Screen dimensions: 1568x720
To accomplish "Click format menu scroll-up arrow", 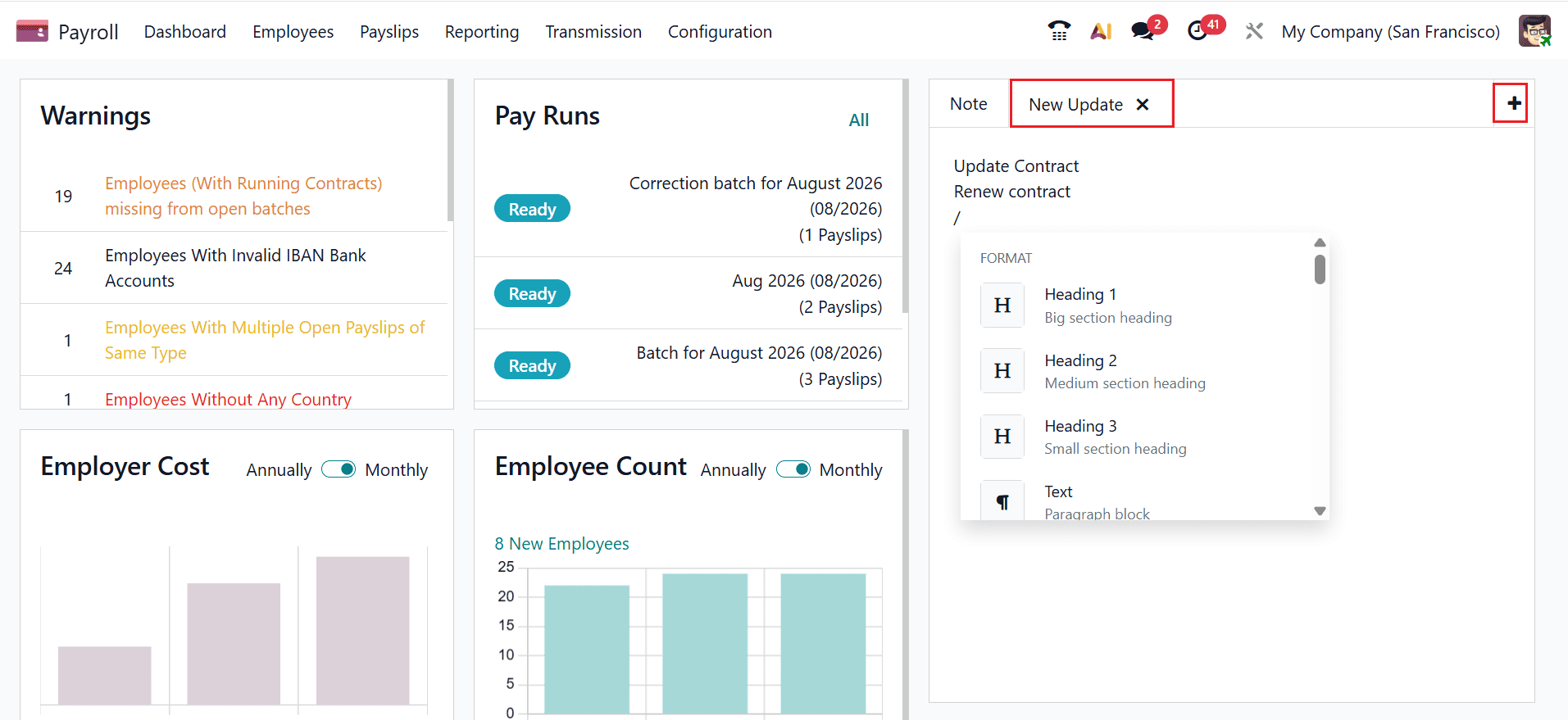I will point(1320,242).
